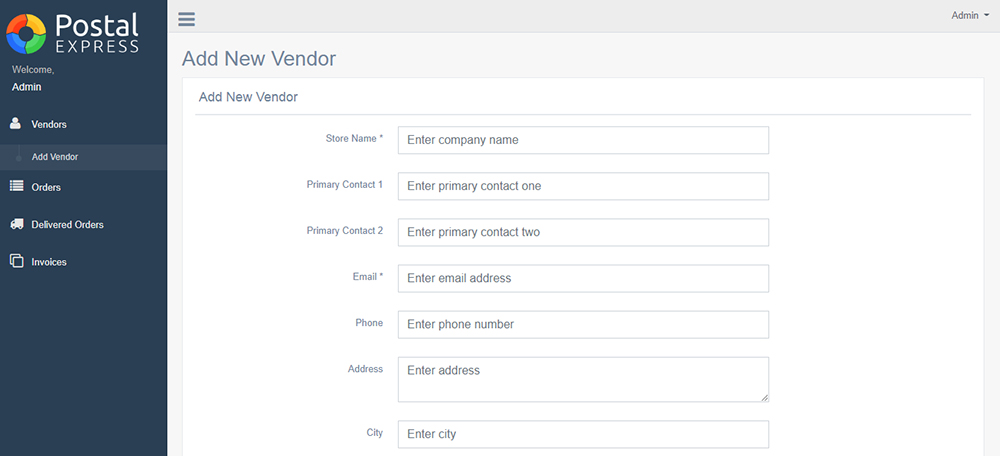Click the Invoices copy icon
Viewport: 1000px width, 456px height.
[x=17, y=261]
